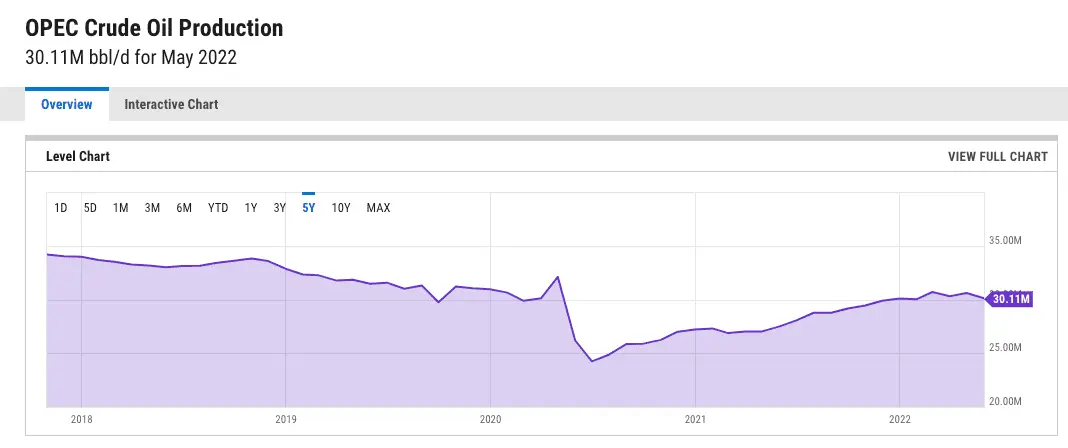Choose the 3M chart range
The height and width of the screenshot is (448, 1068).
[x=152, y=208]
